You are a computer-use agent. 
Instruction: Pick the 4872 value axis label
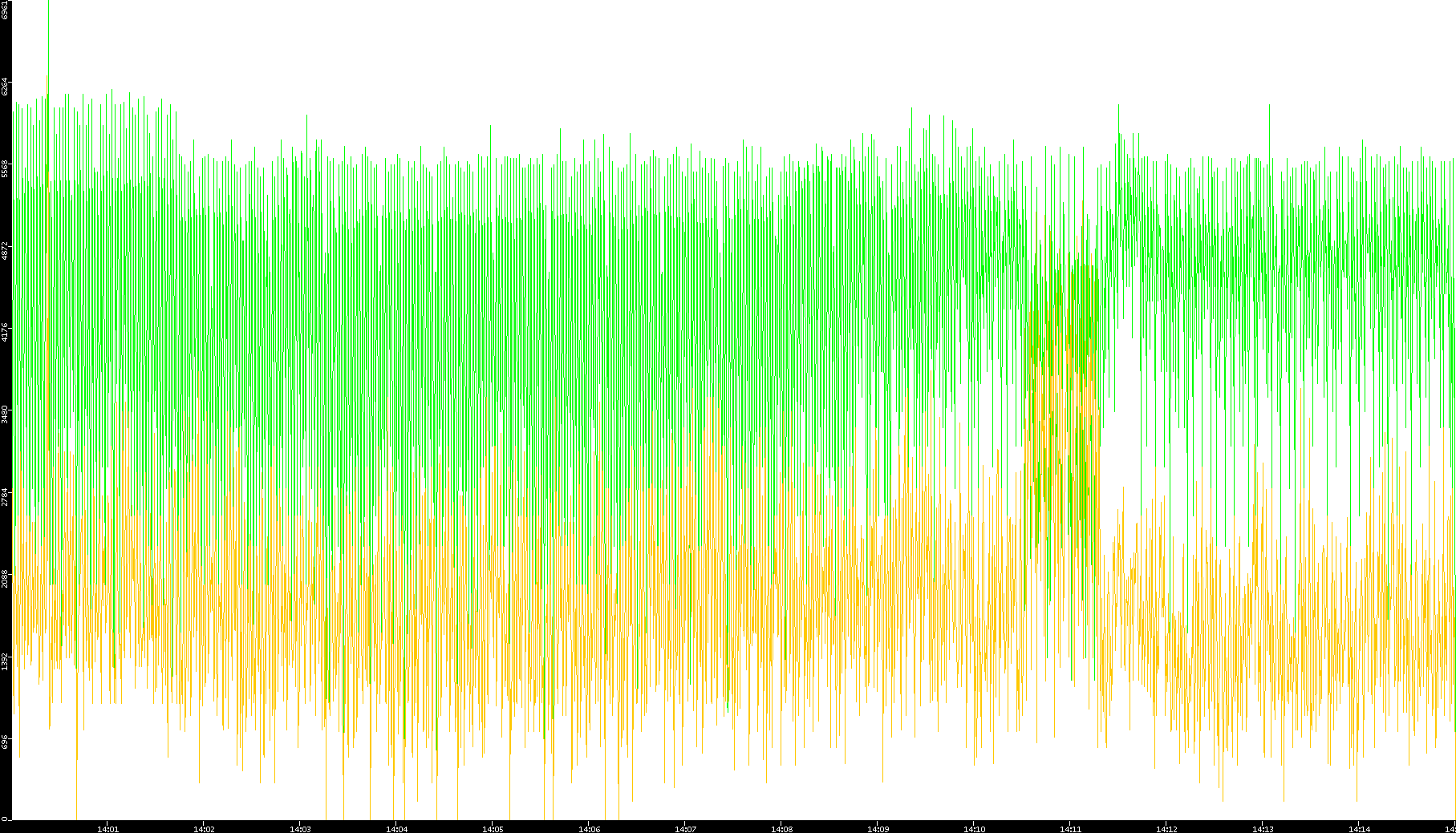click(x=6, y=250)
